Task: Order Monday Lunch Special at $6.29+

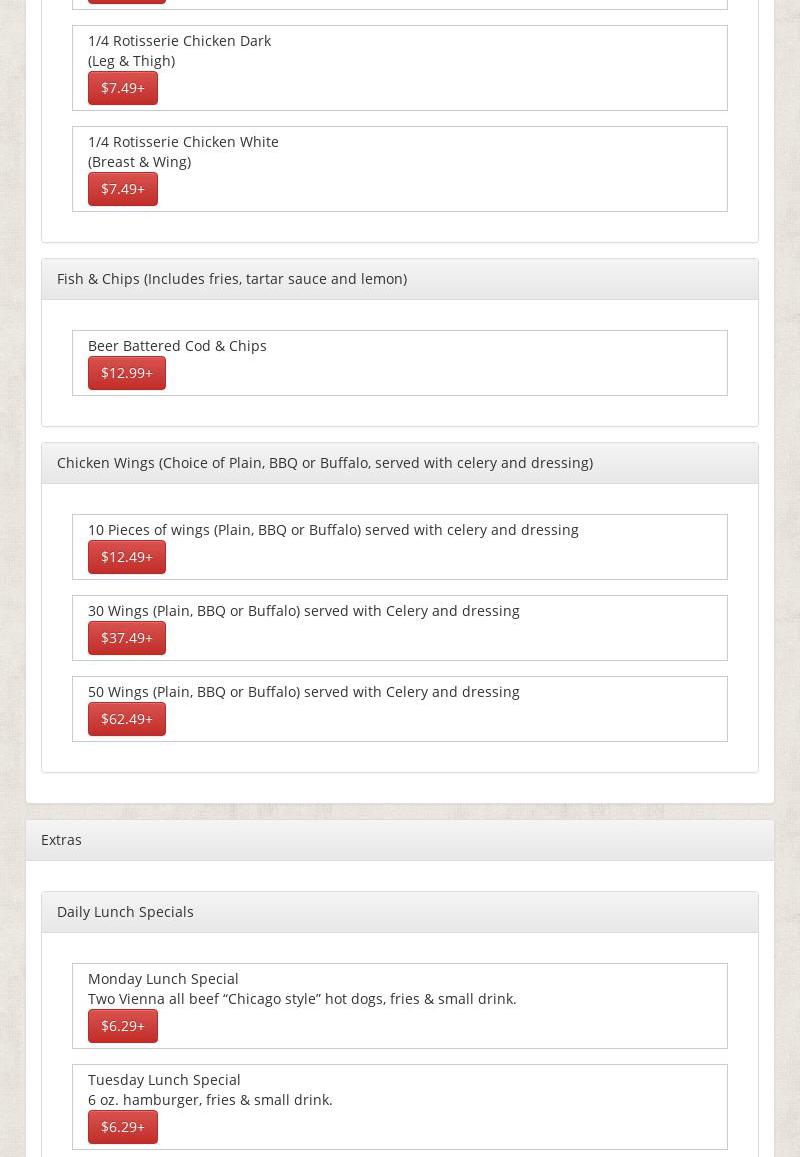Action: click(x=122, y=1026)
